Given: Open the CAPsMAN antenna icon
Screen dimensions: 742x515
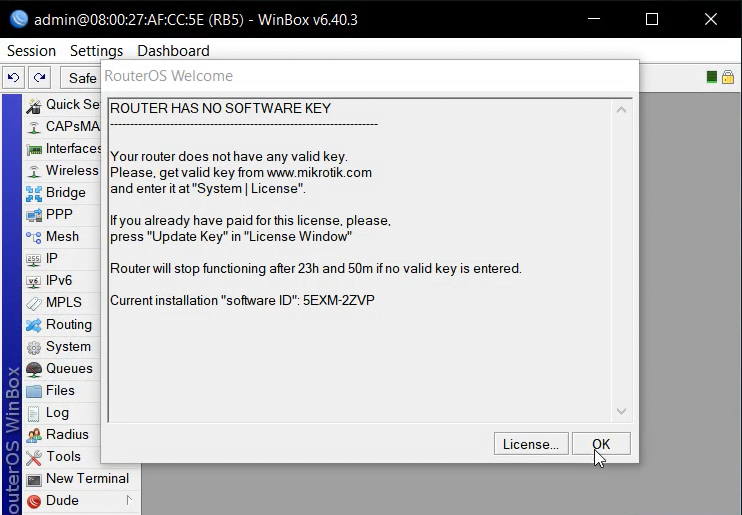Looking at the screenshot, I should click(x=34, y=127).
